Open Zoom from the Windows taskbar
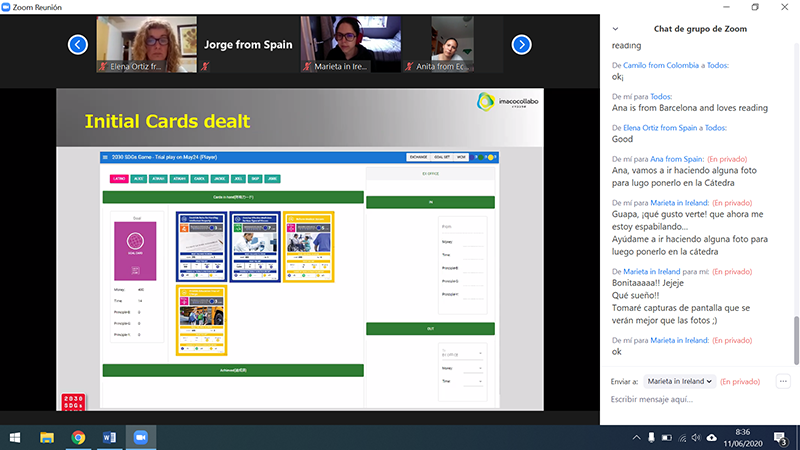Screen dimensions: 800x450 (139, 437)
